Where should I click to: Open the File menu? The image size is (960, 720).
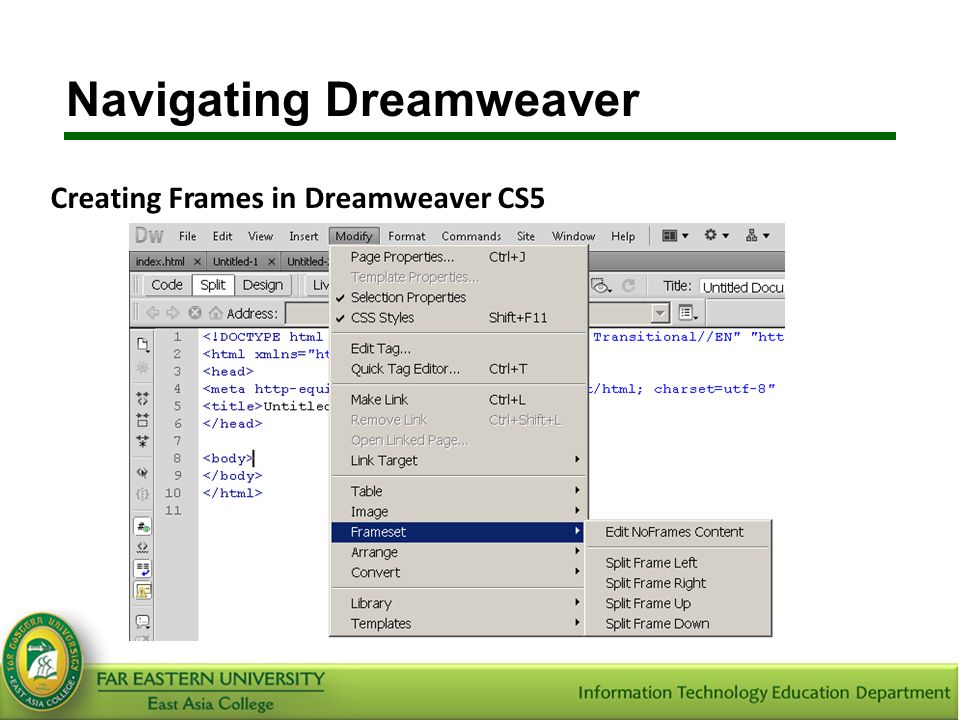tap(187, 236)
